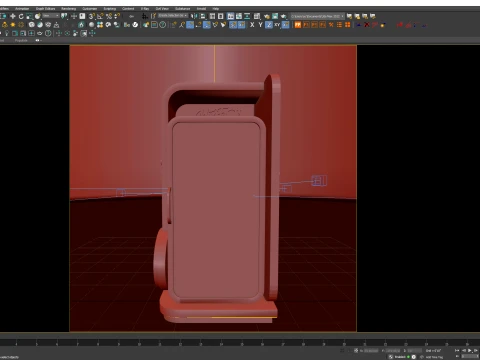Open the Named Selection Sets dropdown

(173, 16)
